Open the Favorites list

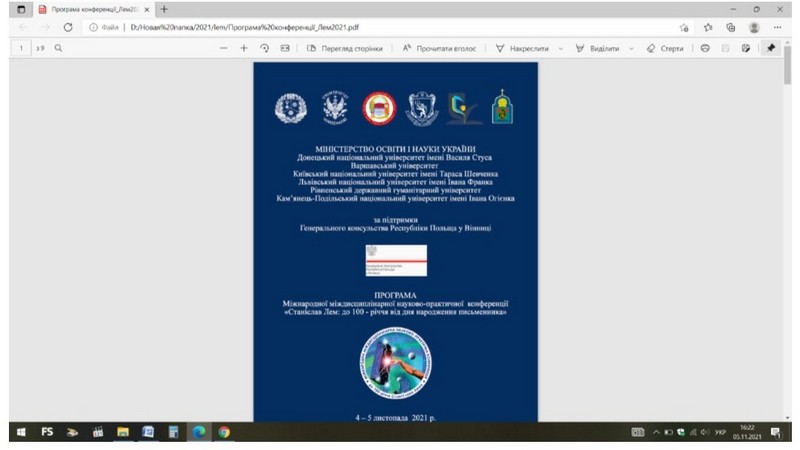coord(708,28)
